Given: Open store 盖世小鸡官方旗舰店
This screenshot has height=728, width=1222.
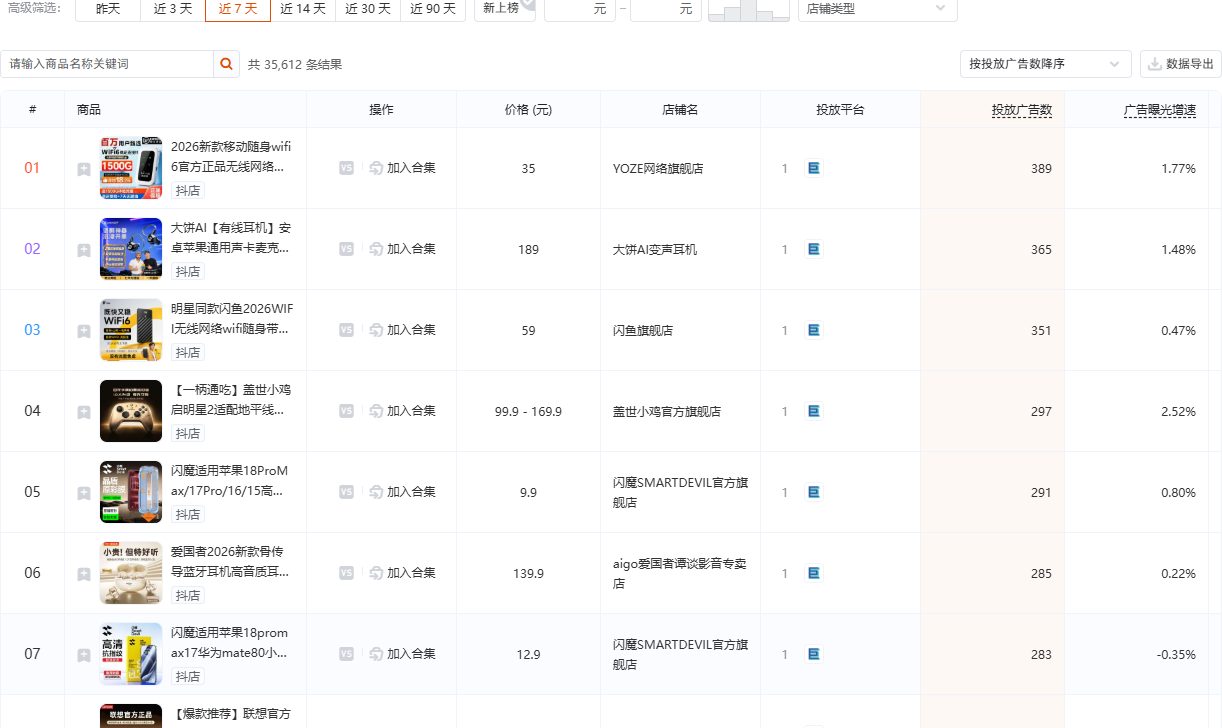Looking at the screenshot, I should pyautogui.click(x=667, y=412).
